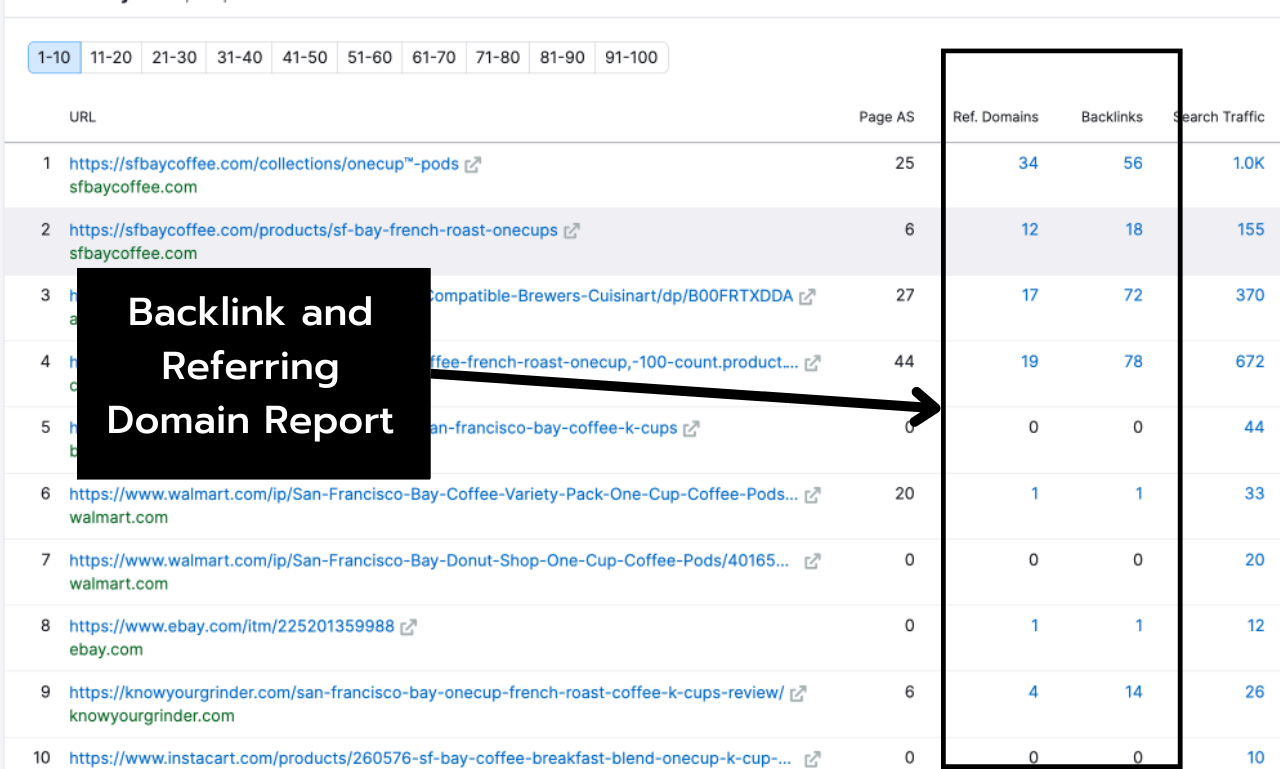Sort the table by the Page AS column header

pos(886,116)
